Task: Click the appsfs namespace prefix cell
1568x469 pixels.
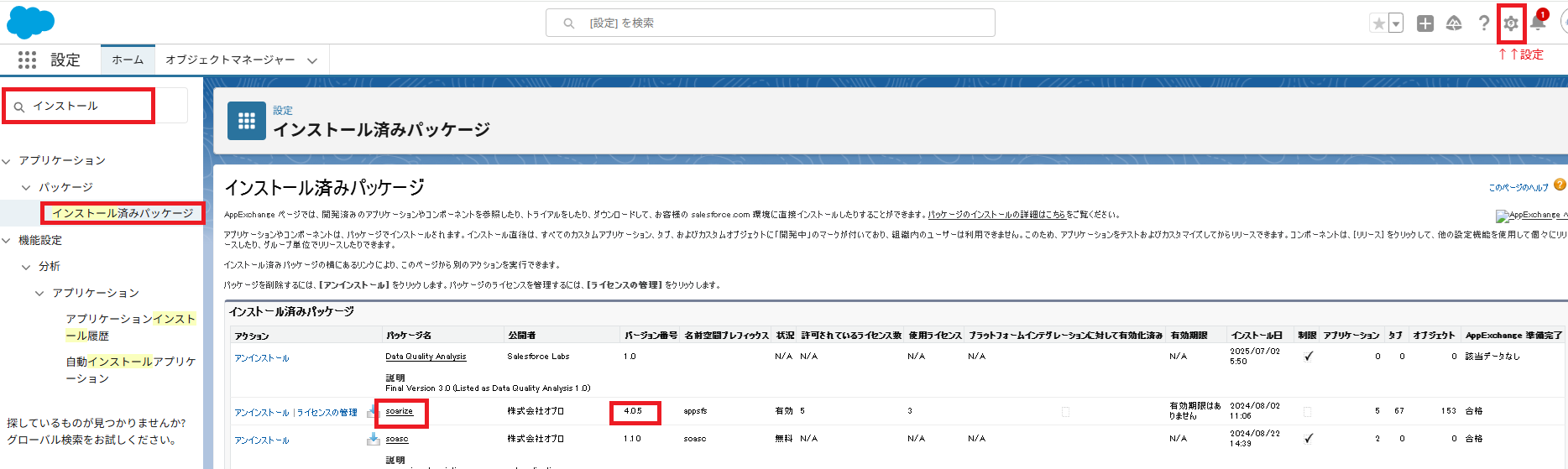Action: [695, 411]
